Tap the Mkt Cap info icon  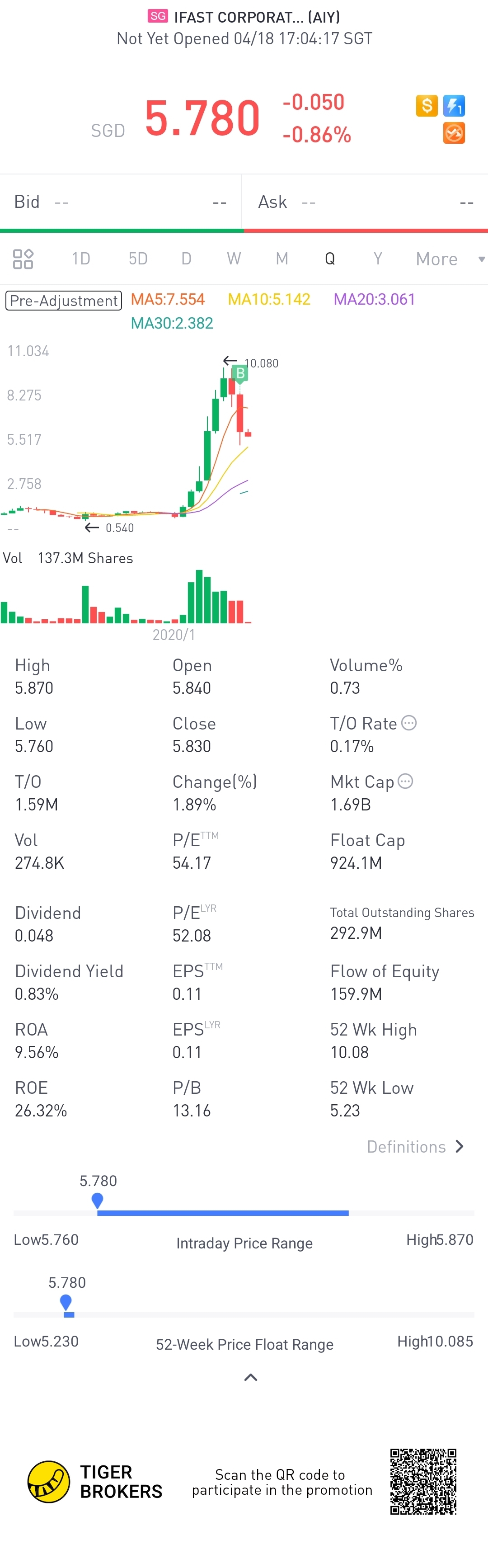pos(405,781)
